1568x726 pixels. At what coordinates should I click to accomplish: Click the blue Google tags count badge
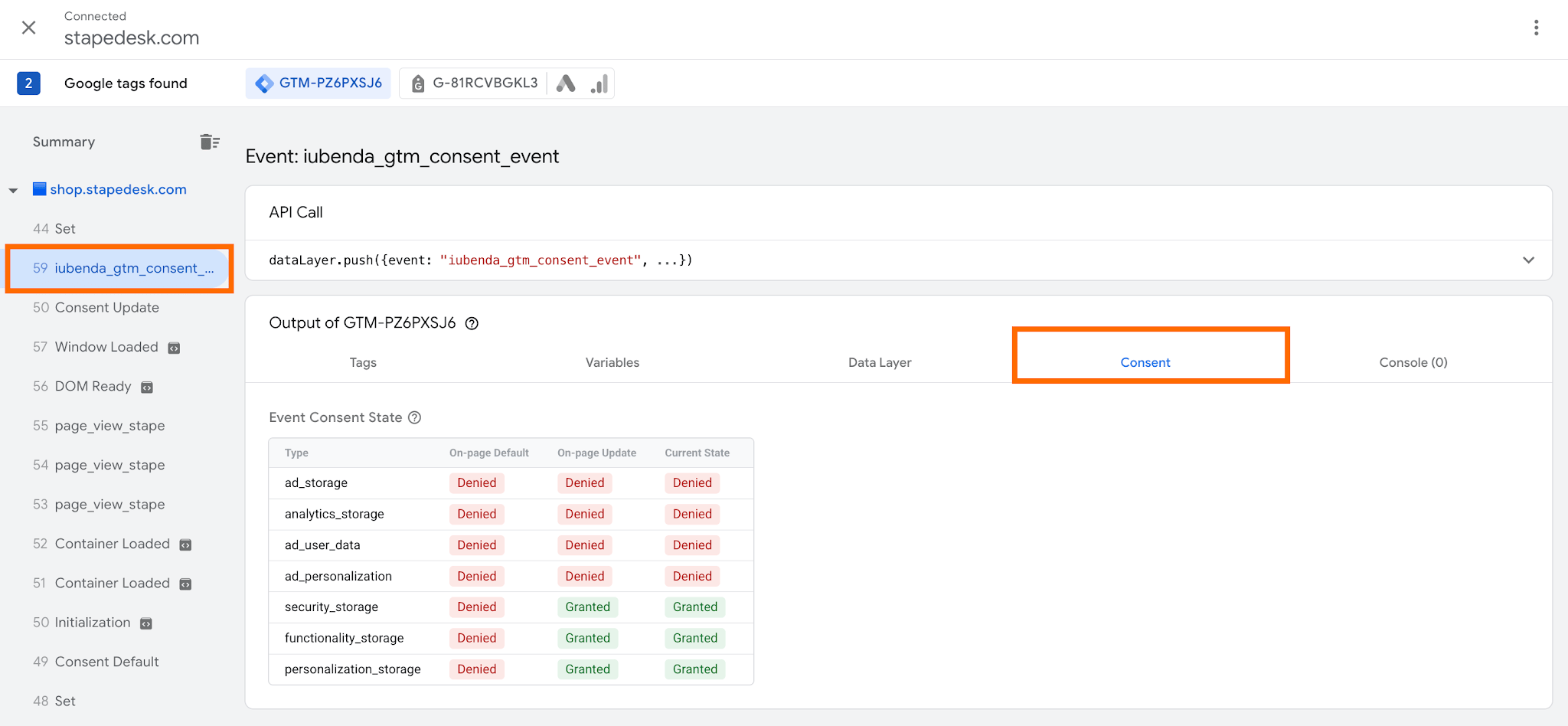pos(28,83)
